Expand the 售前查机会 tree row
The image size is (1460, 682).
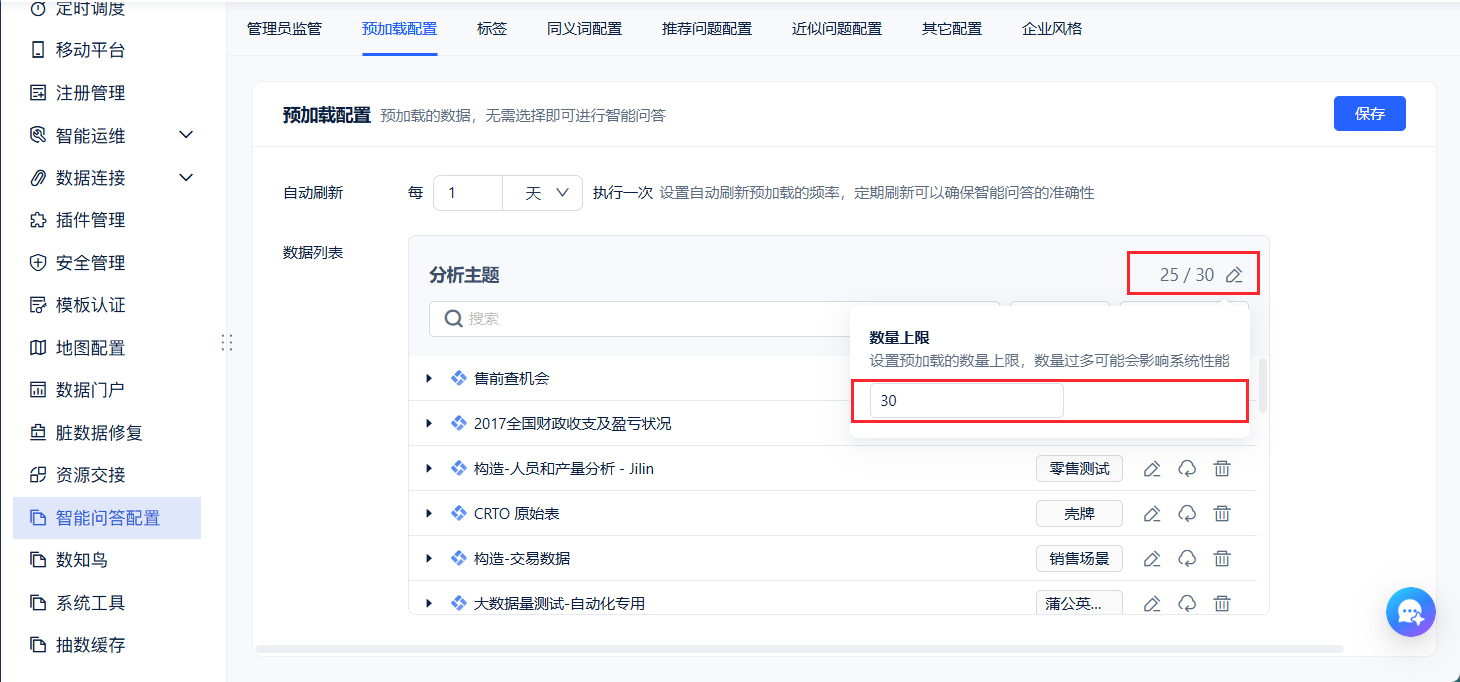tap(429, 379)
